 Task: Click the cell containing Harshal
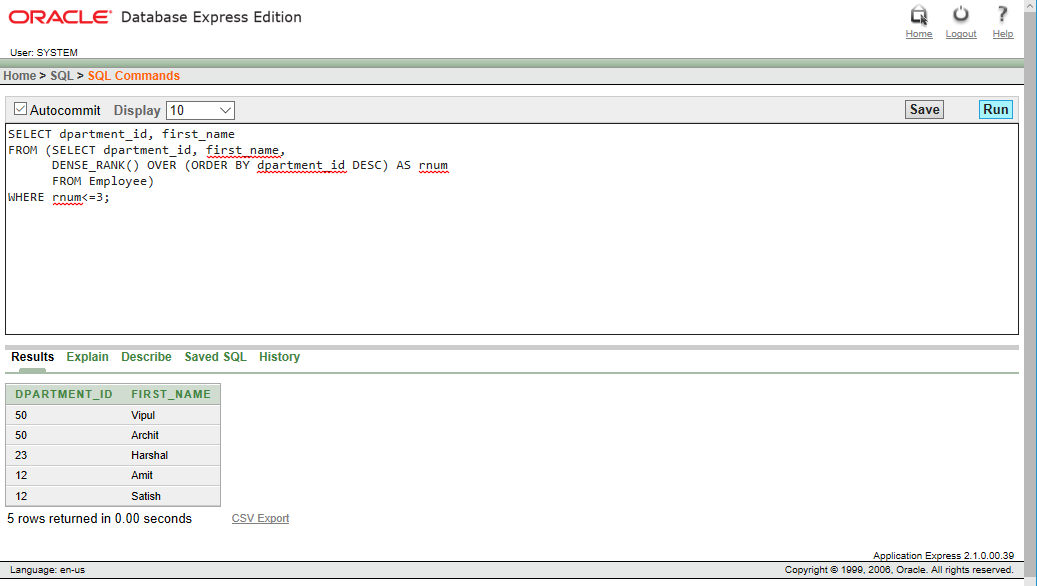click(172, 455)
